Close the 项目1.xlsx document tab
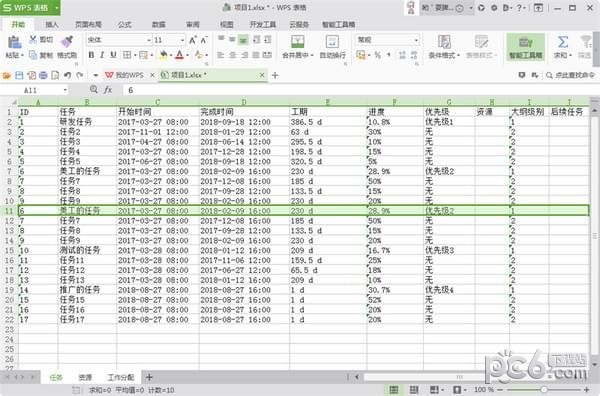This screenshot has height=396, width=600. (262, 75)
